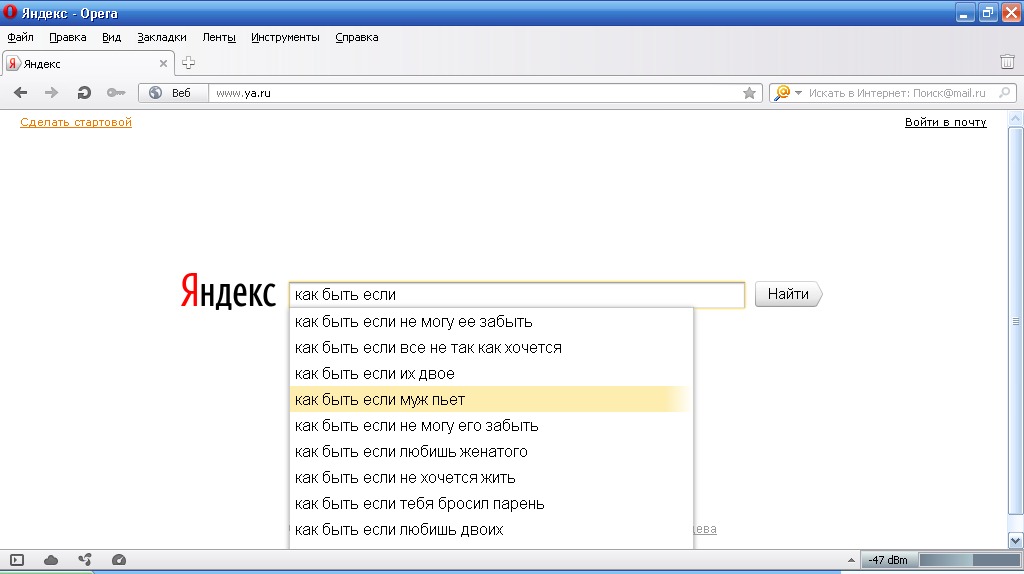Click the Opera logo in title bar

10,12
